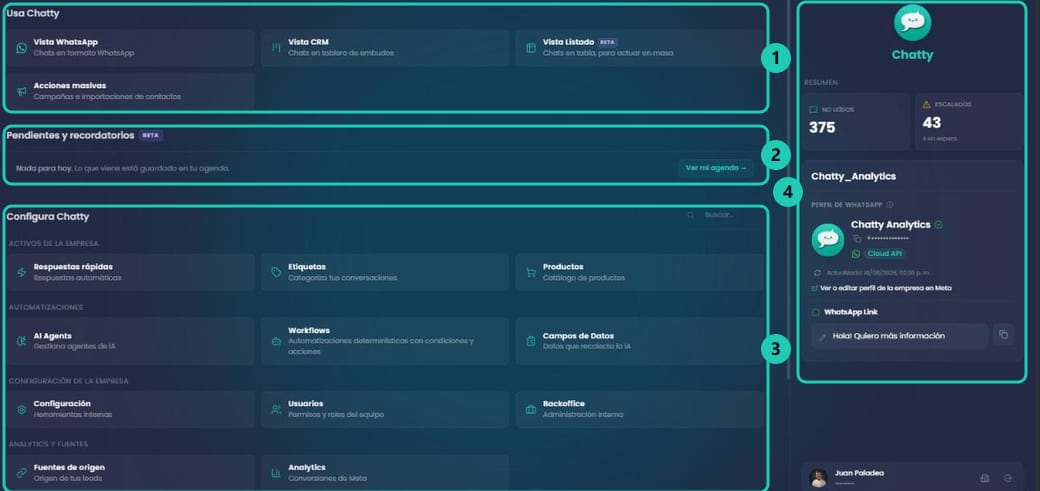The width and height of the screenshot is (1040, 491).
Task: Click the BETA badge next to Vista Listado
Action: (x=608, y=42)
